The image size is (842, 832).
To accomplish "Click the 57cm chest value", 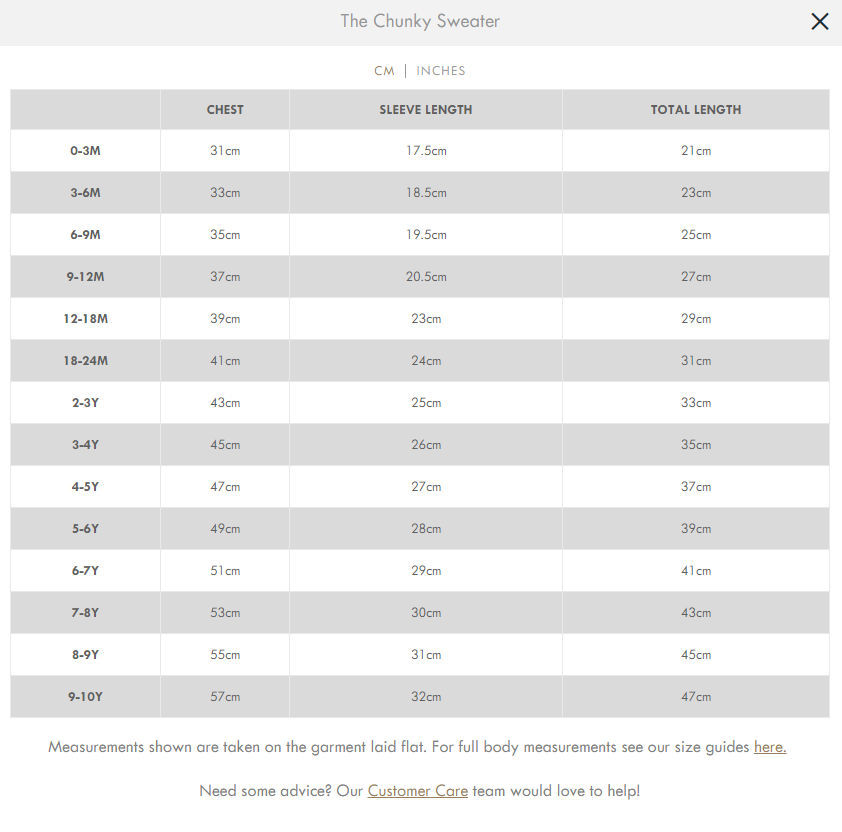I will pyautogui.click(x=225, y=697).
